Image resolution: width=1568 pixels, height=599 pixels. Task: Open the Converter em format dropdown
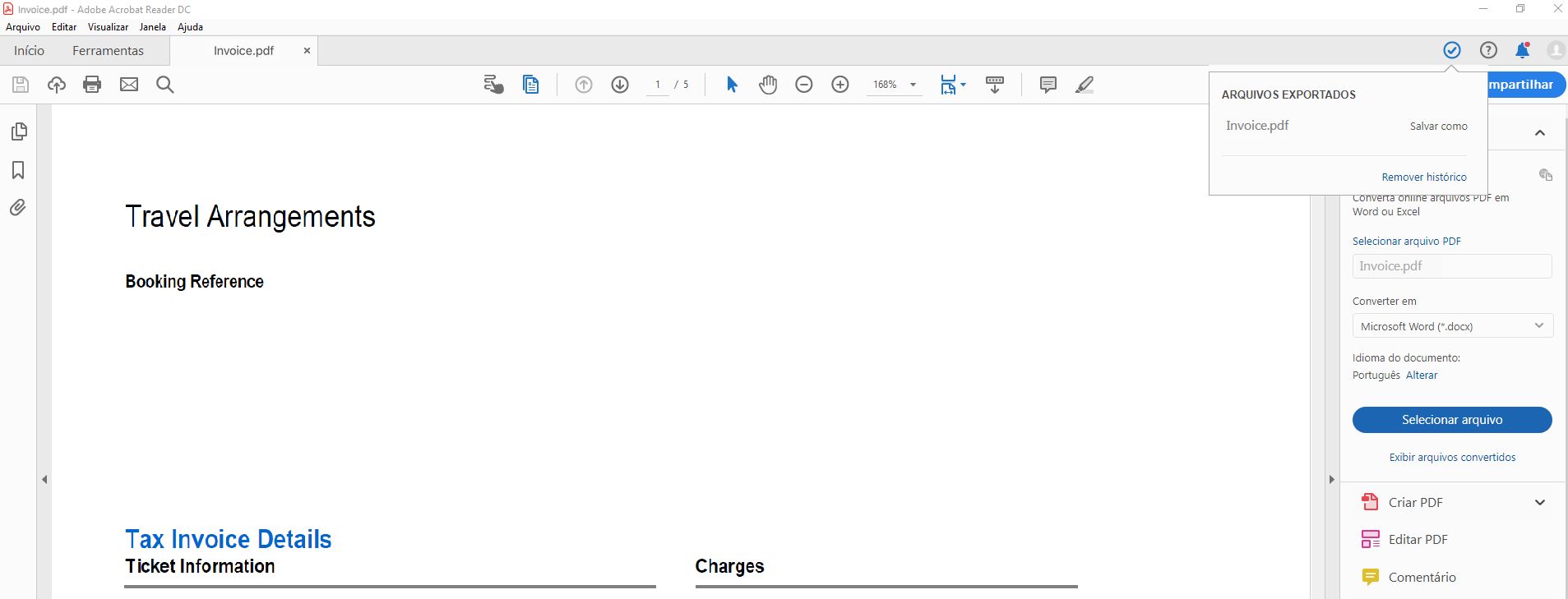[1452, 326]
